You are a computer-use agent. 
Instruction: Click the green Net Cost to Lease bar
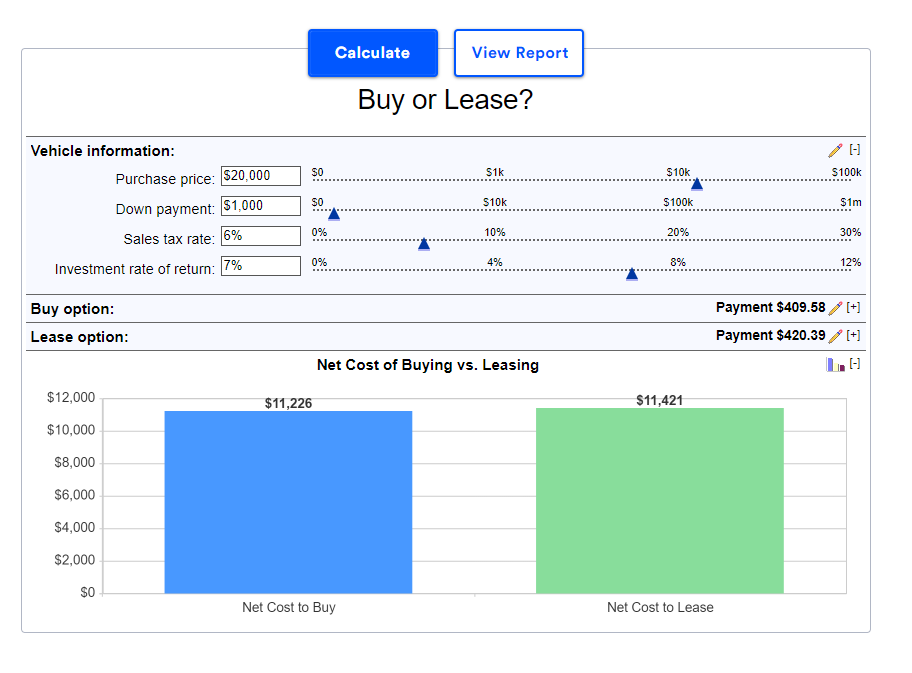tap(660, 500)
